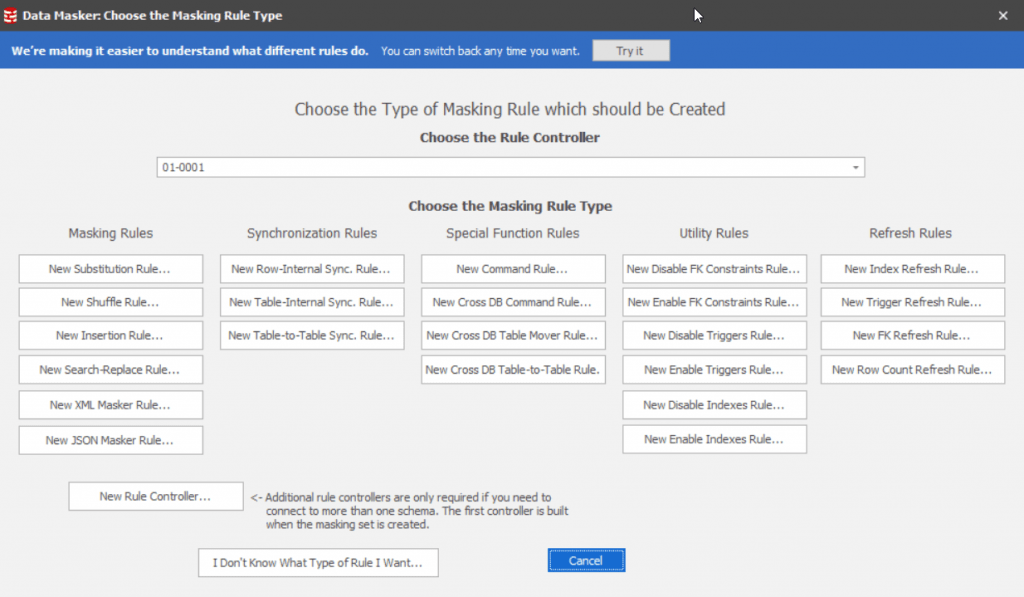Click New Disable FK Constraints Rule
The height and width of the screenshot is (597, 1024).
click(714, 269)
